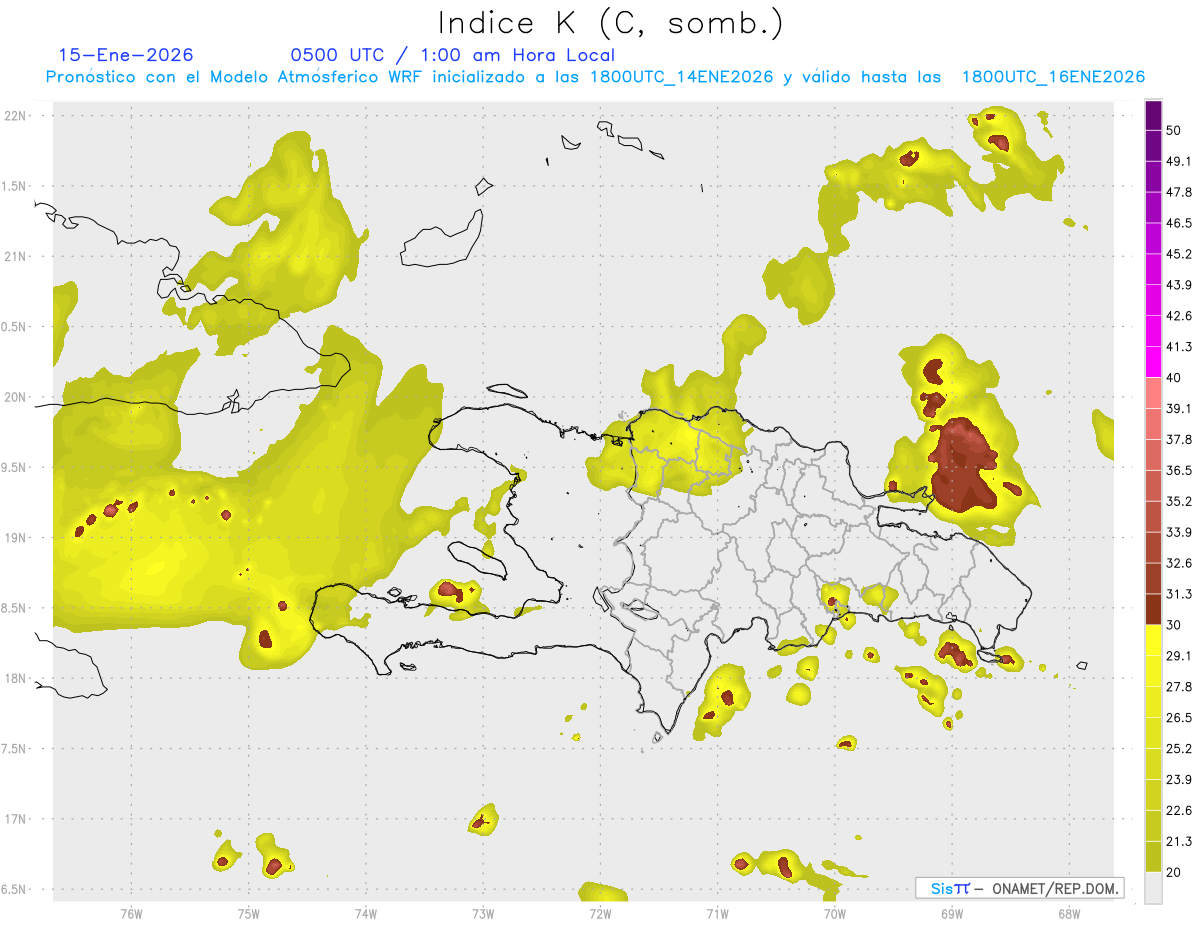The image size is (1200, 927).
Task: Select the magenta swatch between 41.3 and 42.6
Action: pyautogui.click(x=1153, y=331)
